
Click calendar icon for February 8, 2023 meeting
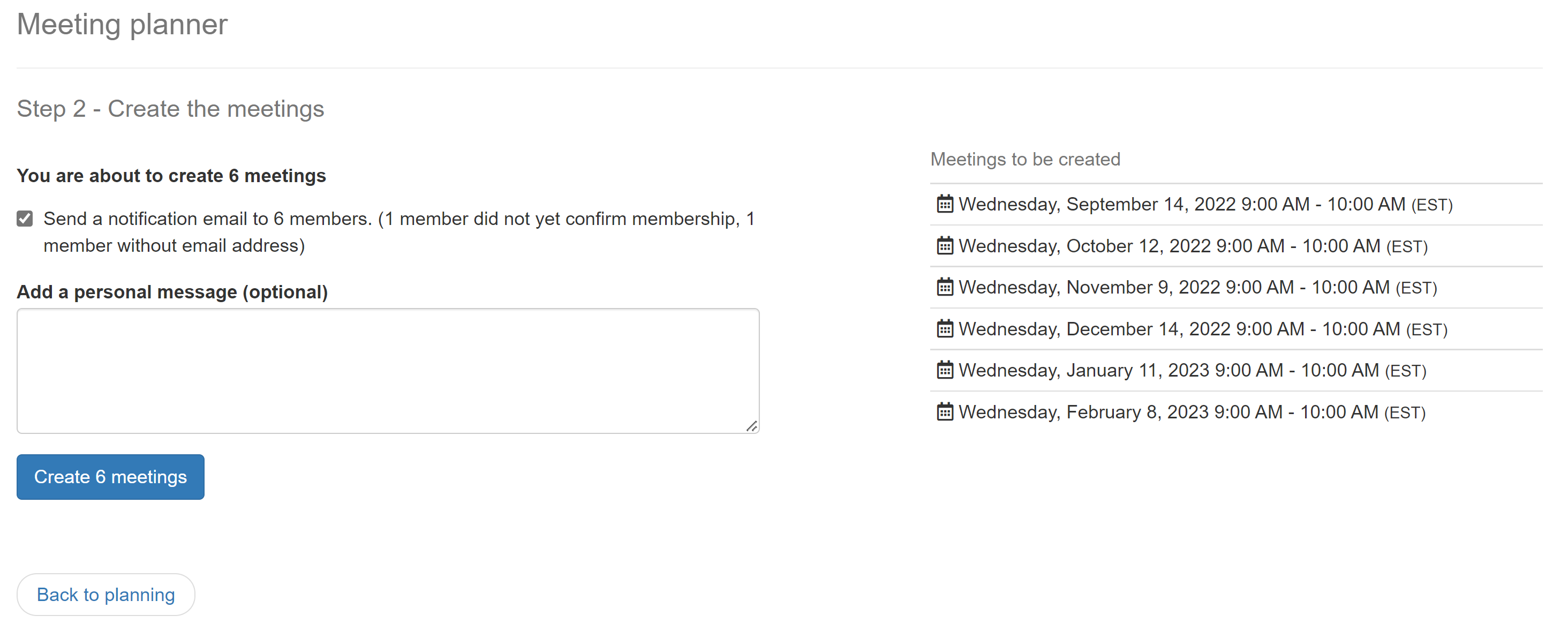pos(944,412)
